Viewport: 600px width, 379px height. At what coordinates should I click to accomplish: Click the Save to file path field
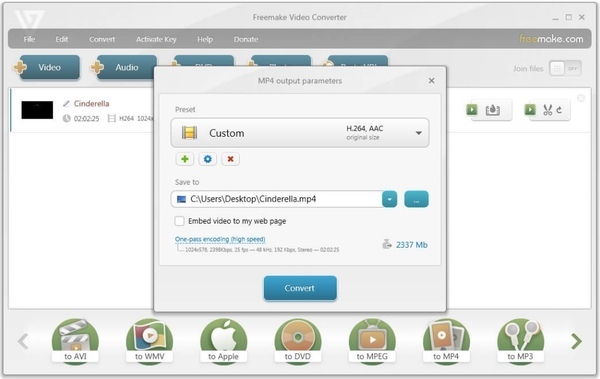tap(277, 199)
